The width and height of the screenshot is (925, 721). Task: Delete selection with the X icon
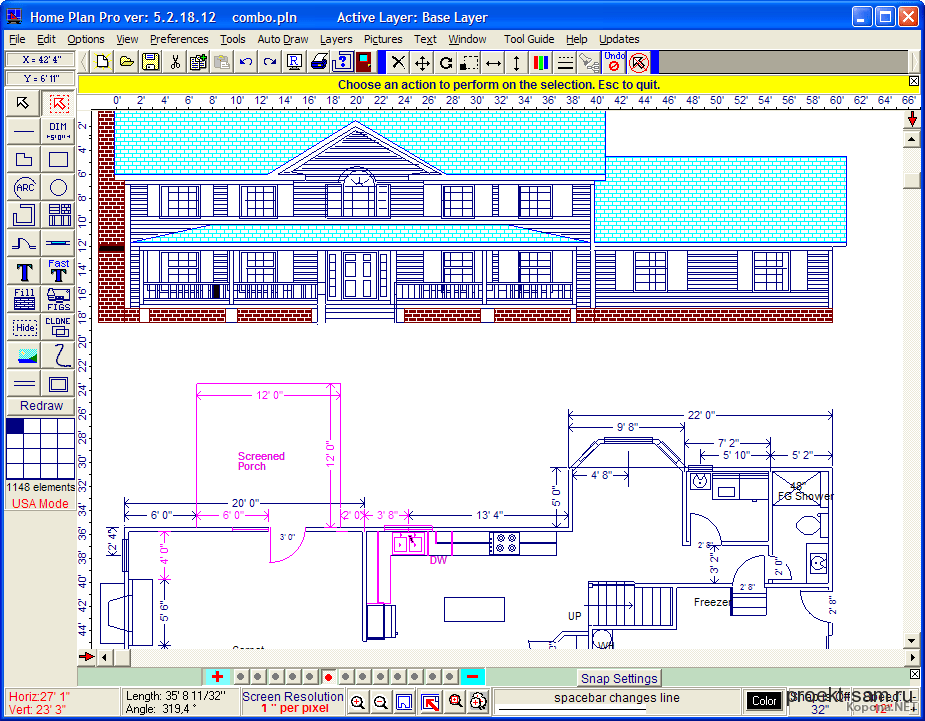click(399, 63)
